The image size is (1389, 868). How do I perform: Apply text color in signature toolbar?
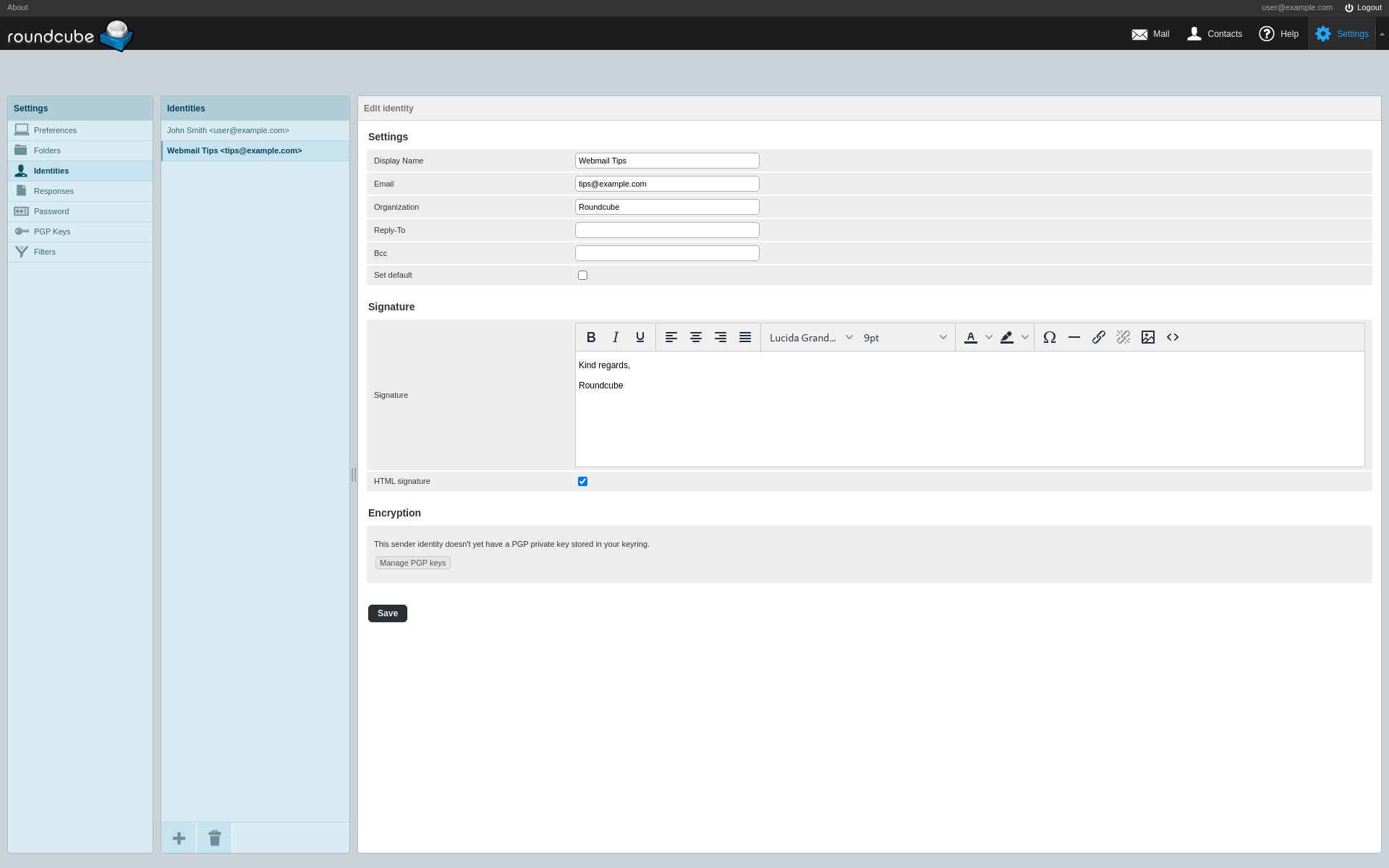pyautogui.click(x=971, y=337)
